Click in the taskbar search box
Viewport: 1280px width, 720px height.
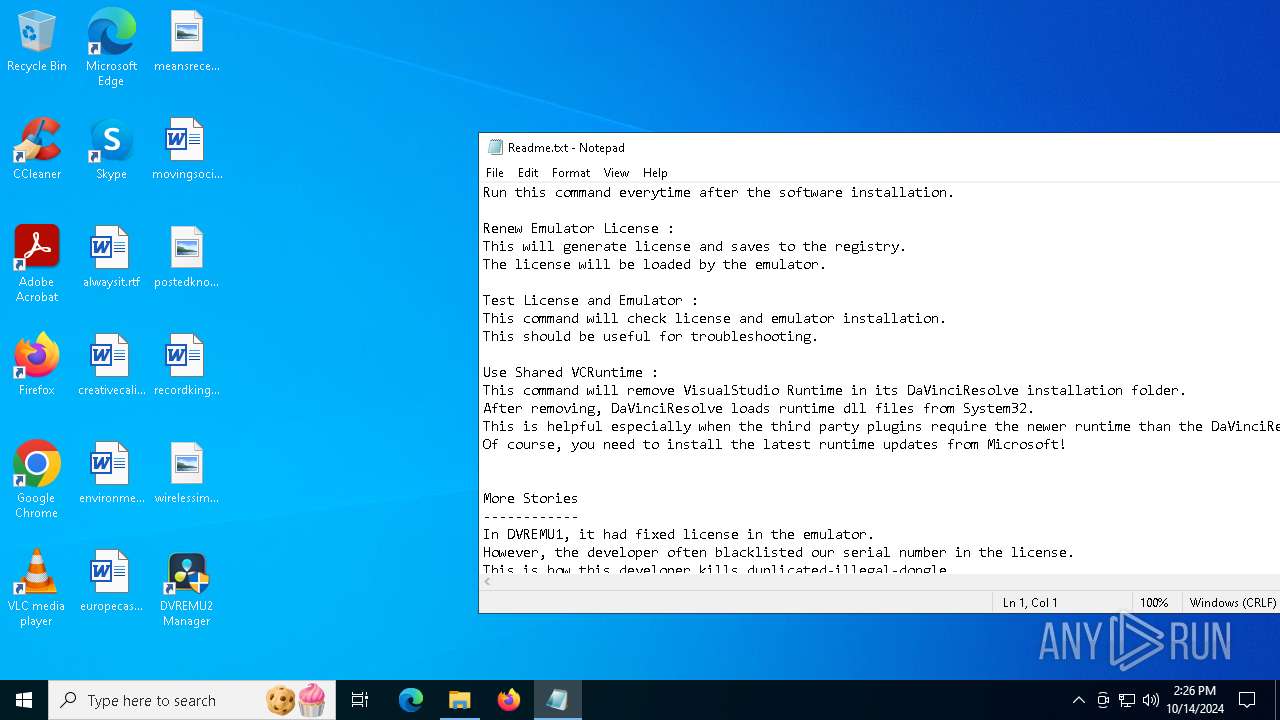[190, 700]
